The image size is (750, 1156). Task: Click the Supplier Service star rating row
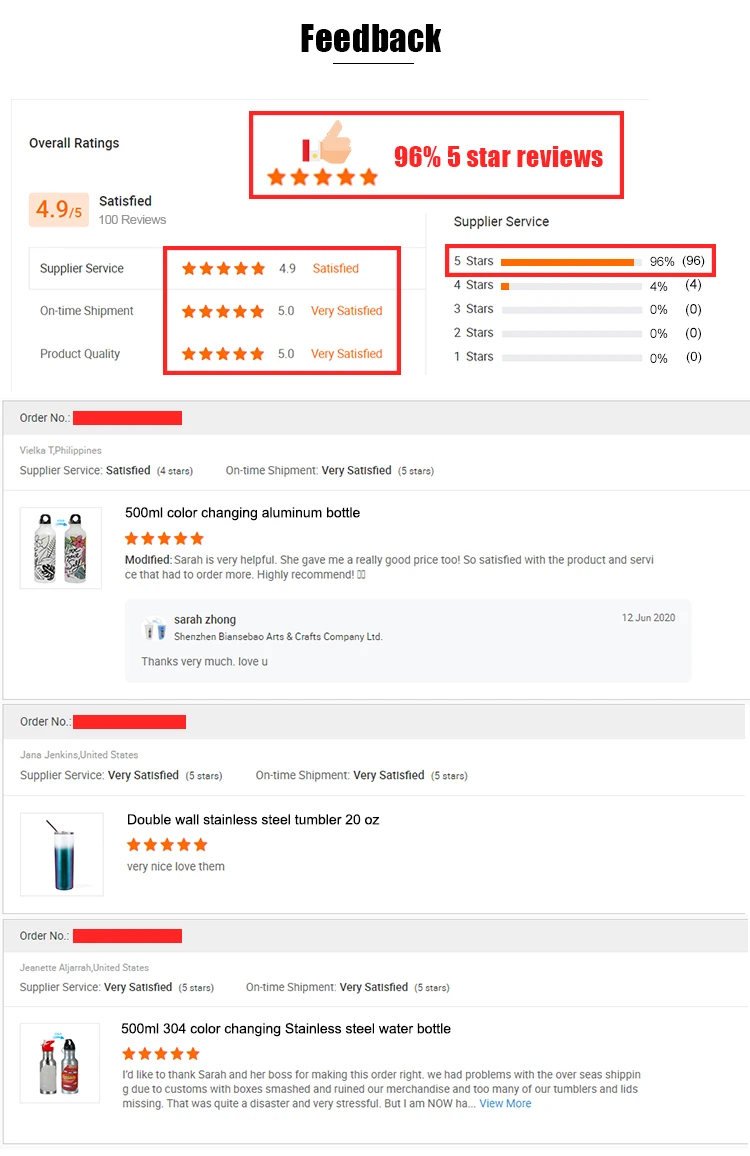(223, 269)
